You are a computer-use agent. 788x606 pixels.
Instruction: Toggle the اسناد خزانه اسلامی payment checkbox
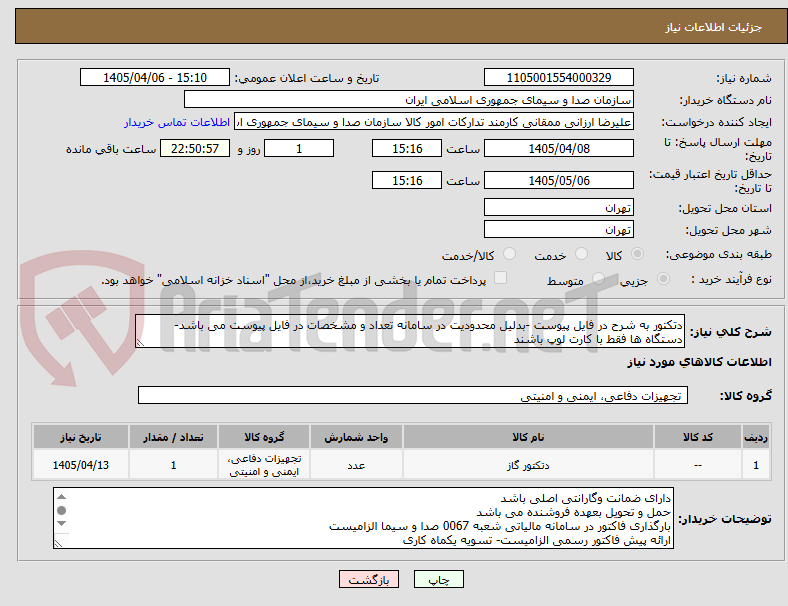tap(501, 278)
